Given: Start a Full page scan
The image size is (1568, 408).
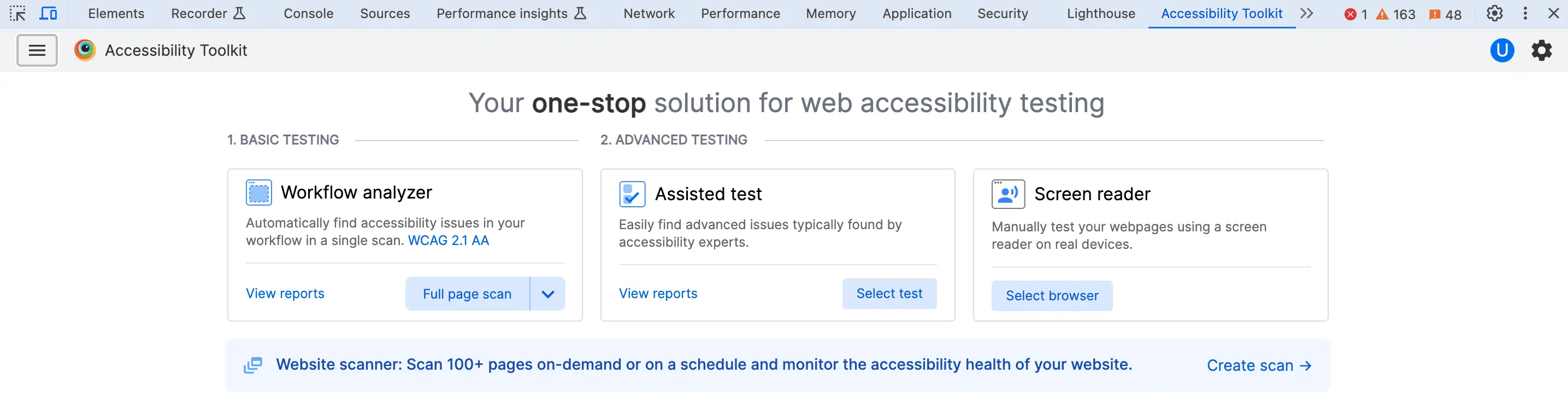Looking at the screenshot, I should click(467, 294).
